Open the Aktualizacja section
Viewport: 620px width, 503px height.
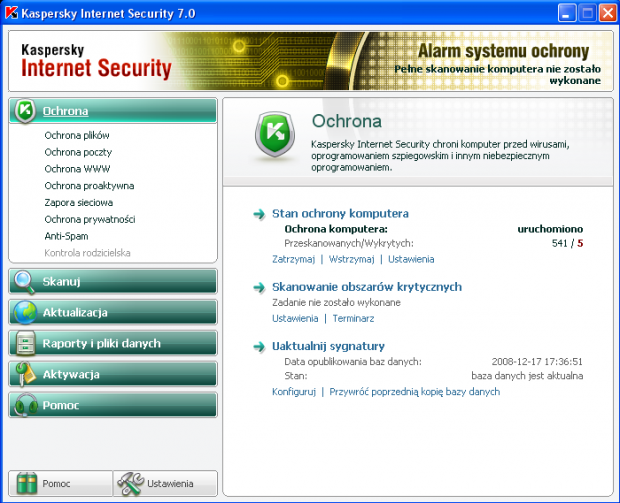click(x=113, y=312)
